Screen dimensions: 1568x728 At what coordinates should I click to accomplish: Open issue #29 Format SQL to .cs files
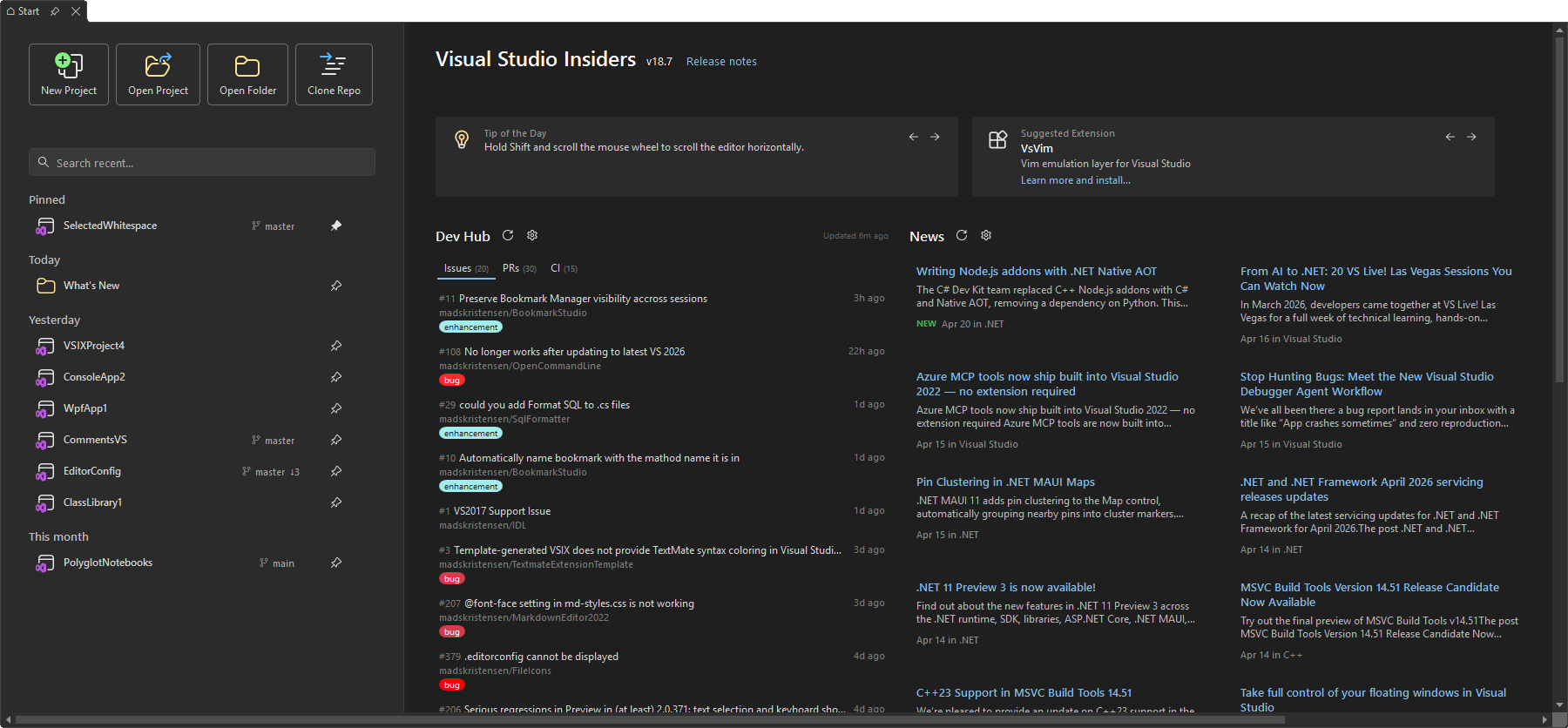[544, 405]
